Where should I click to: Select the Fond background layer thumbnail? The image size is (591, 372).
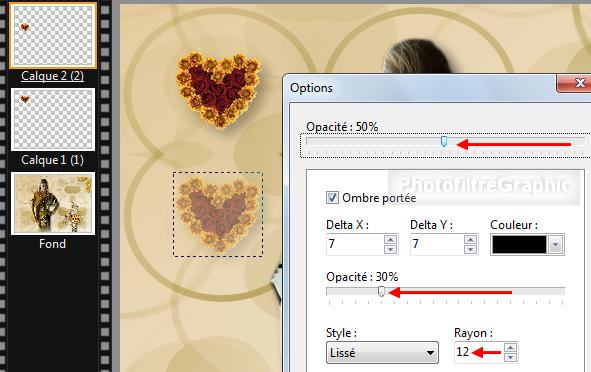coord(53,204)
